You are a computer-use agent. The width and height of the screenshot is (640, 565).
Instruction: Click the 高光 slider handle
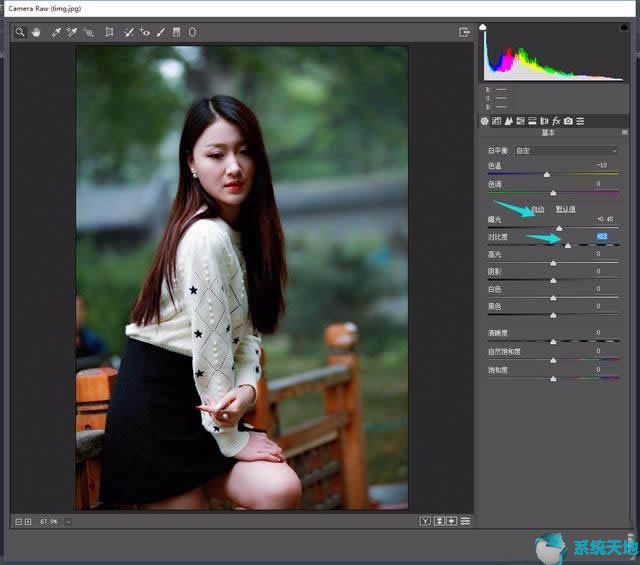coord(553,263)
